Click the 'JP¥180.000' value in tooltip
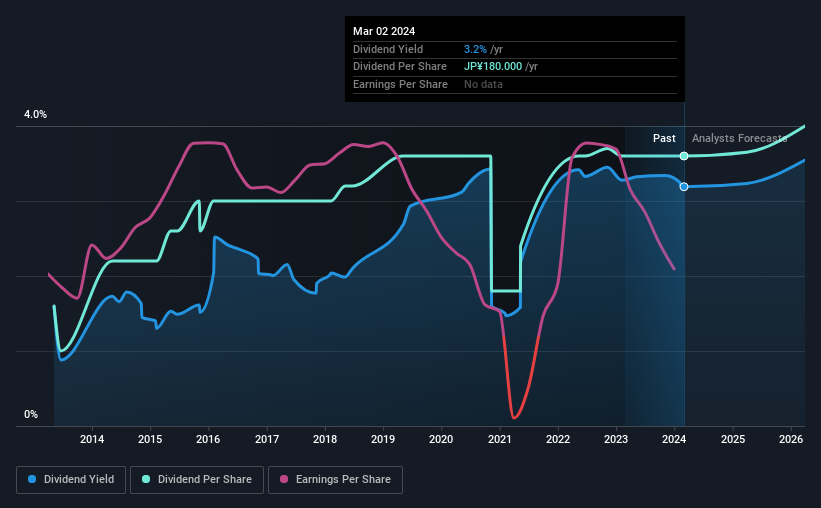Screen dimensions: 821x508 [x=493, y=67]
